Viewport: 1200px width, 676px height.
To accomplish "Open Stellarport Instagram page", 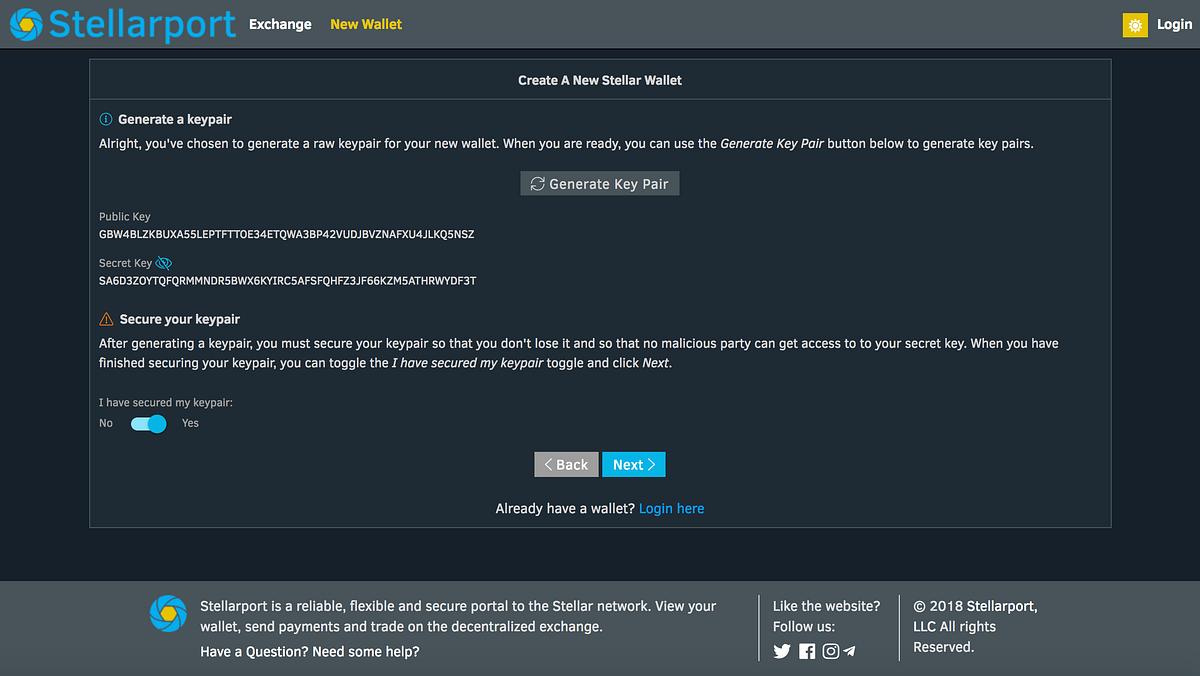I will 830,651.
